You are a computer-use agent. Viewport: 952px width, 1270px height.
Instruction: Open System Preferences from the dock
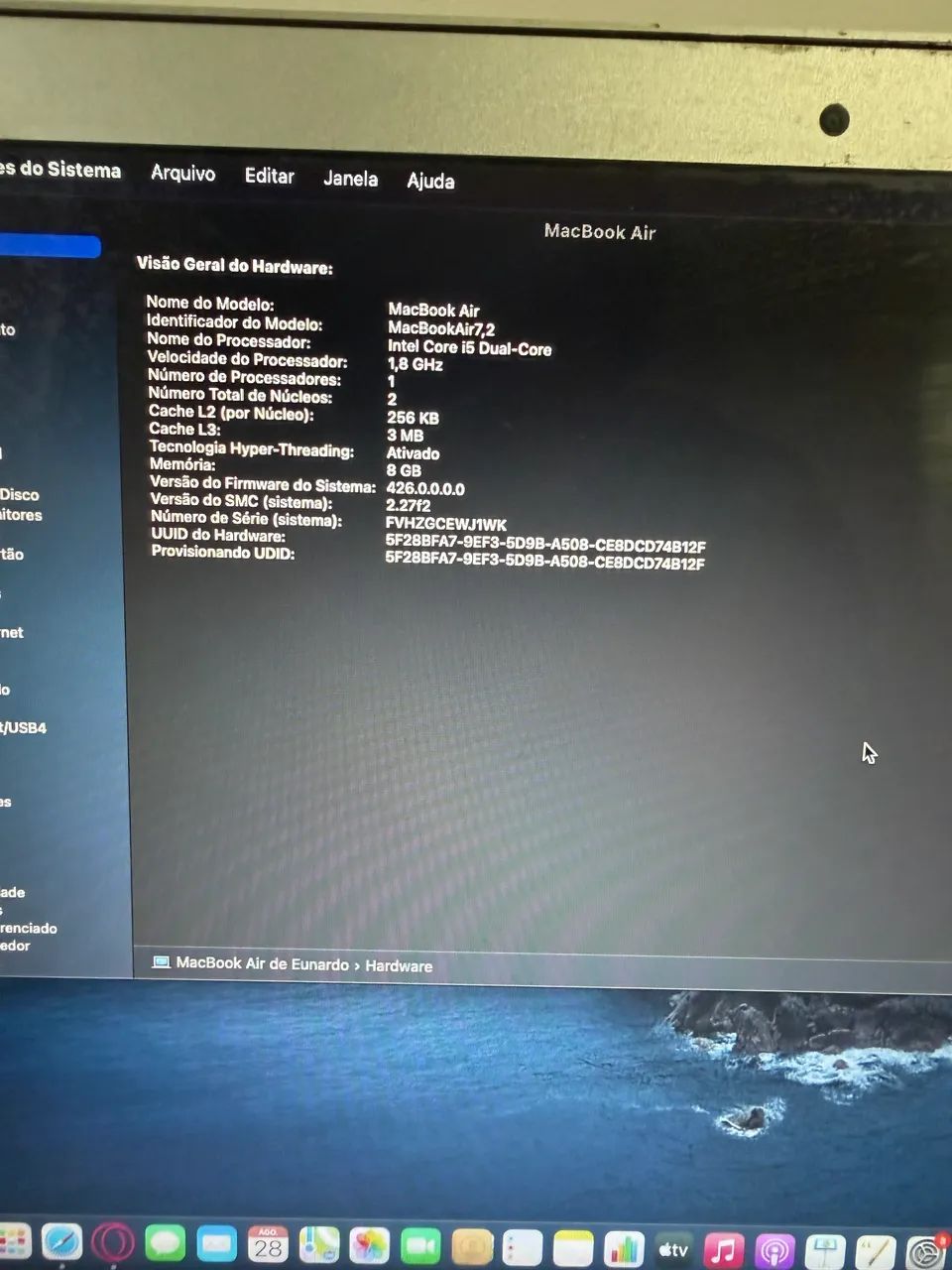click(926, 1253)
